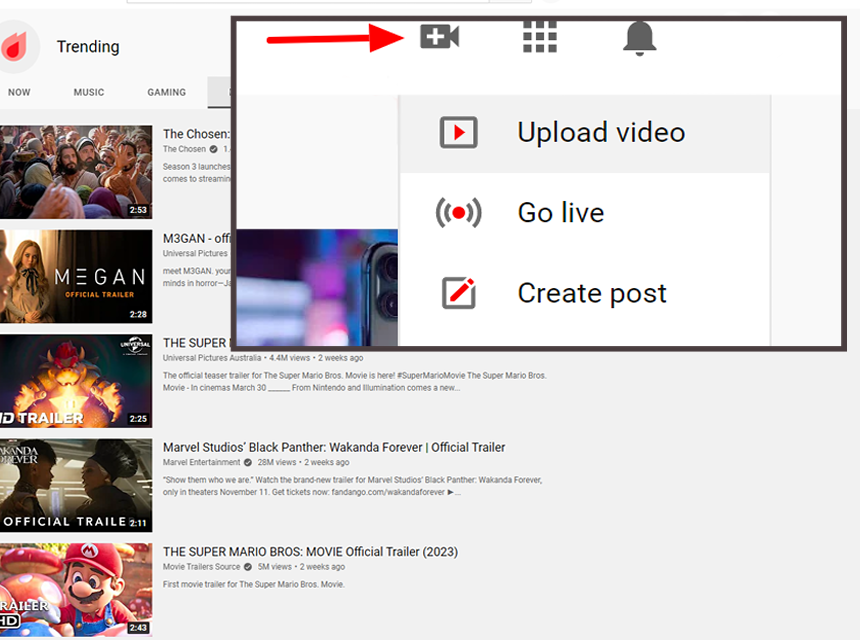Click the verified badge next to Movie Trailers Source

[x=248, y=567]
